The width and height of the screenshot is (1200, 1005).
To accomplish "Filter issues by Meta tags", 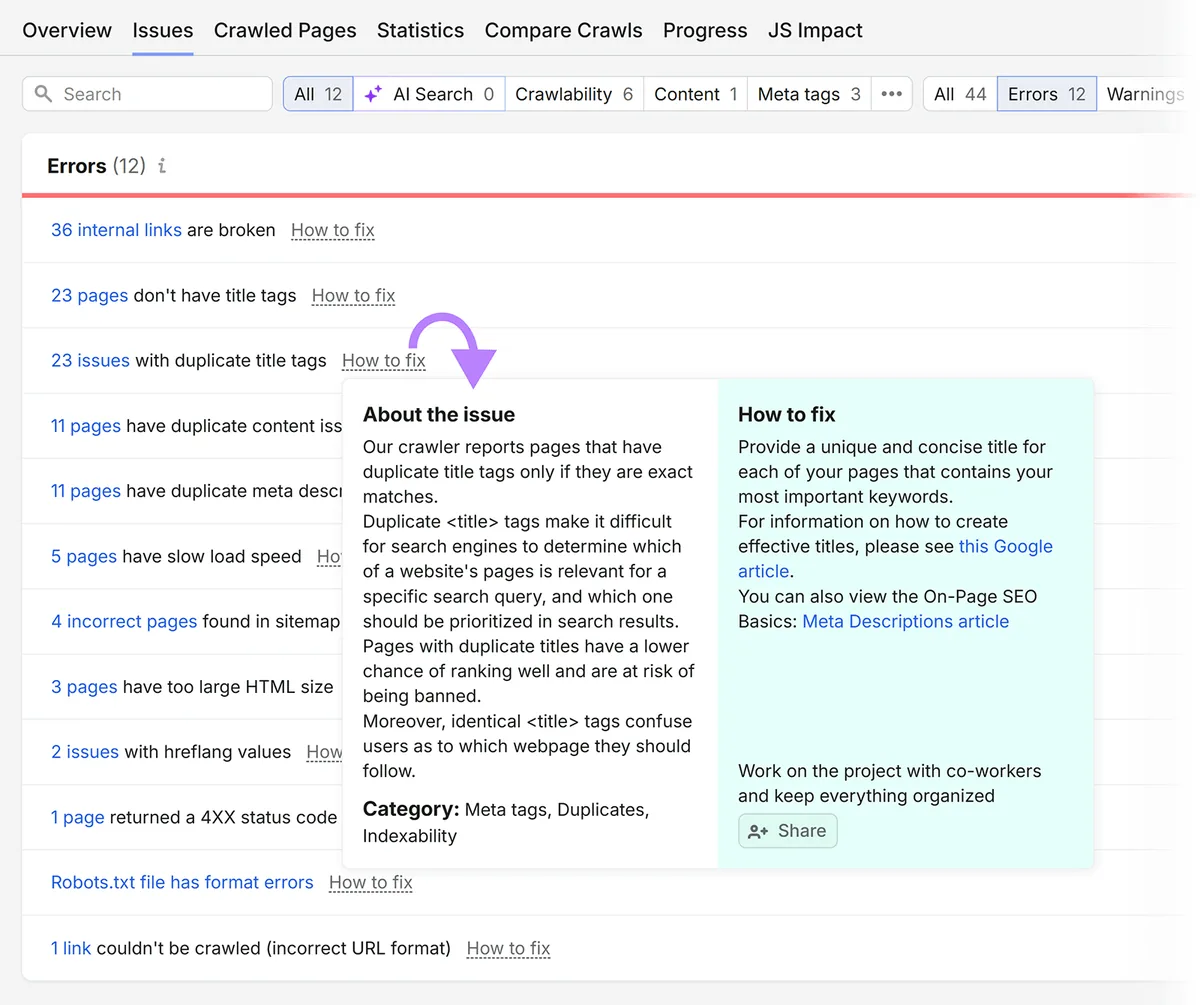I will point(809,94).
